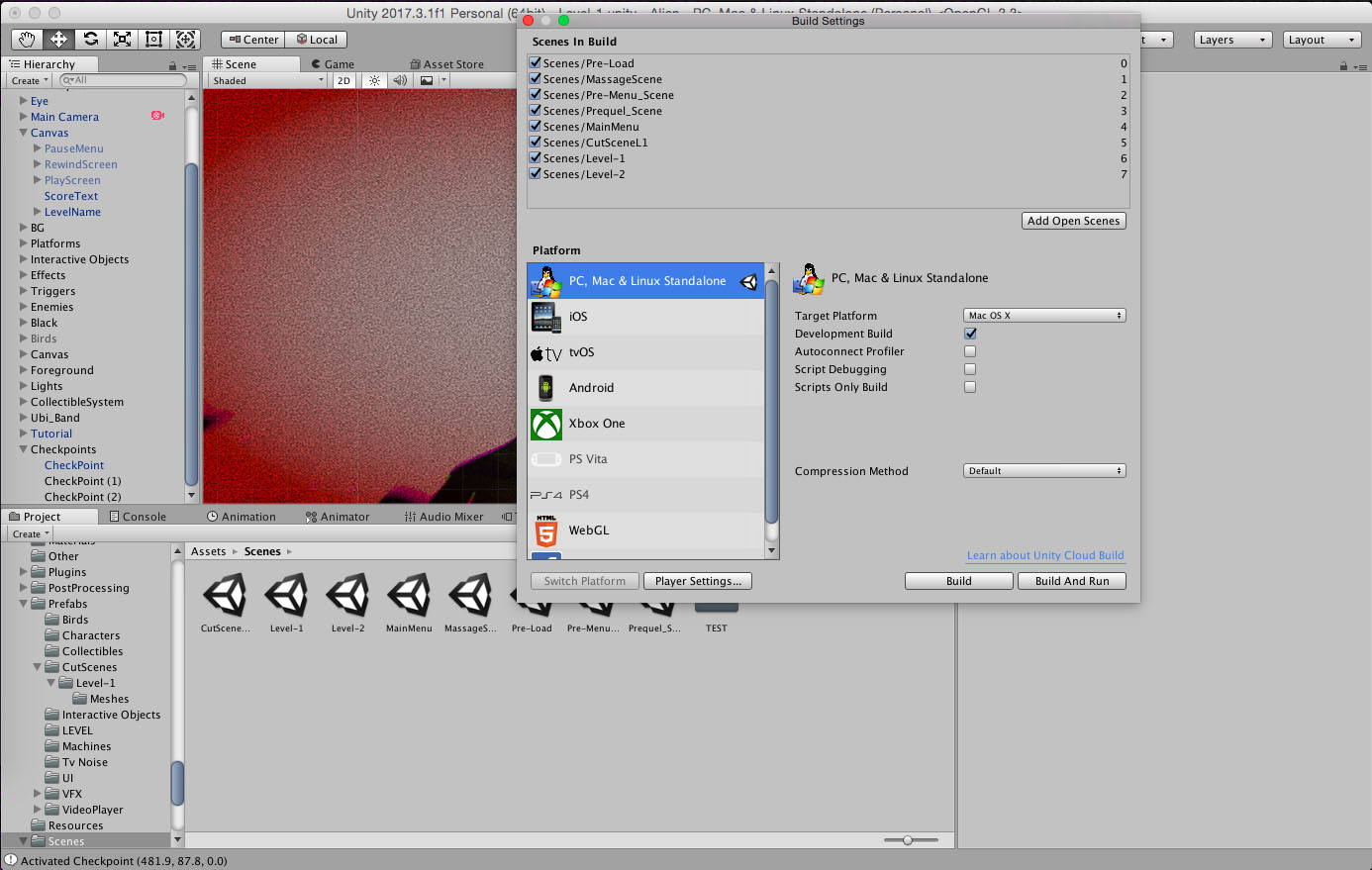Collapse the Canvas hierarchy item
The height and width of the screenshot is (870, 1372).
click(23, 133)
